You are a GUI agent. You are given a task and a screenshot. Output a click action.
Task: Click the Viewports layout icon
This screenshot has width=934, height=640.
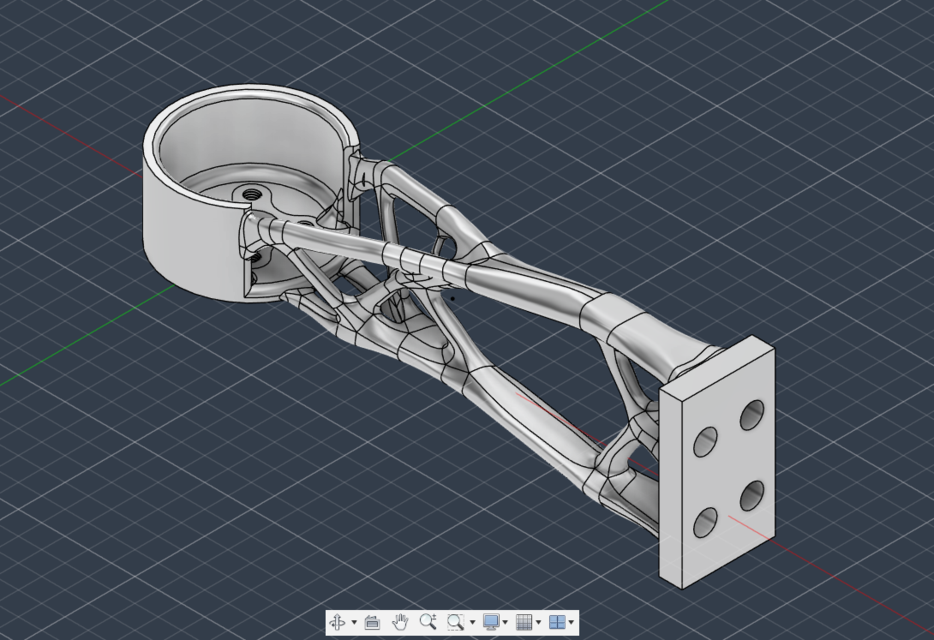tap(557, 621)
